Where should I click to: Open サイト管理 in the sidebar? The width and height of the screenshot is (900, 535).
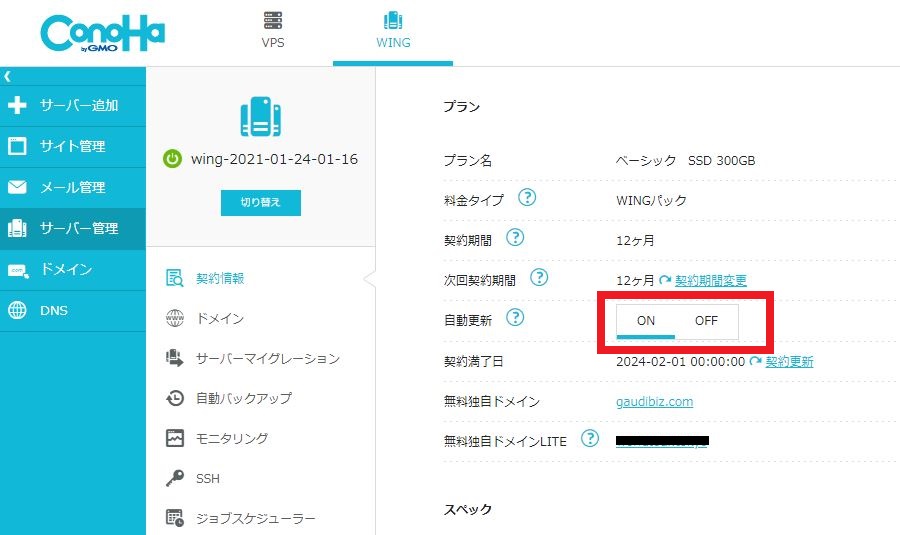[73, 147]
